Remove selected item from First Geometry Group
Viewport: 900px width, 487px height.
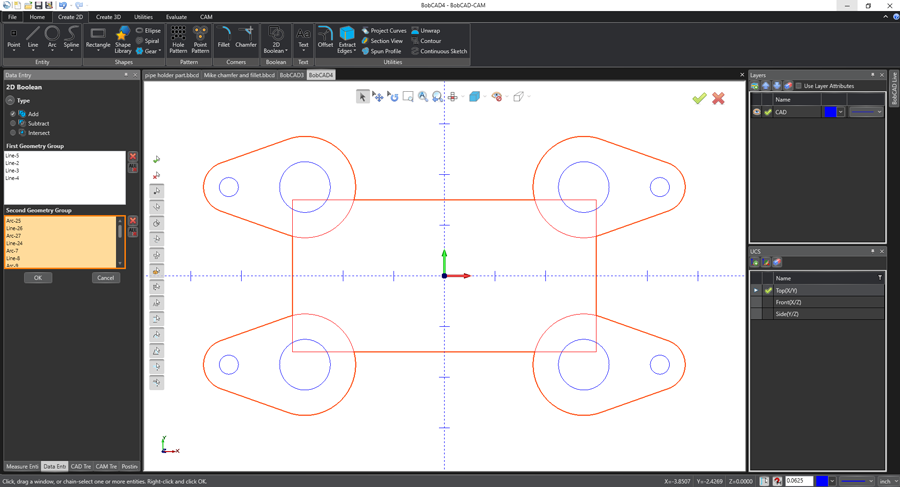133,156
